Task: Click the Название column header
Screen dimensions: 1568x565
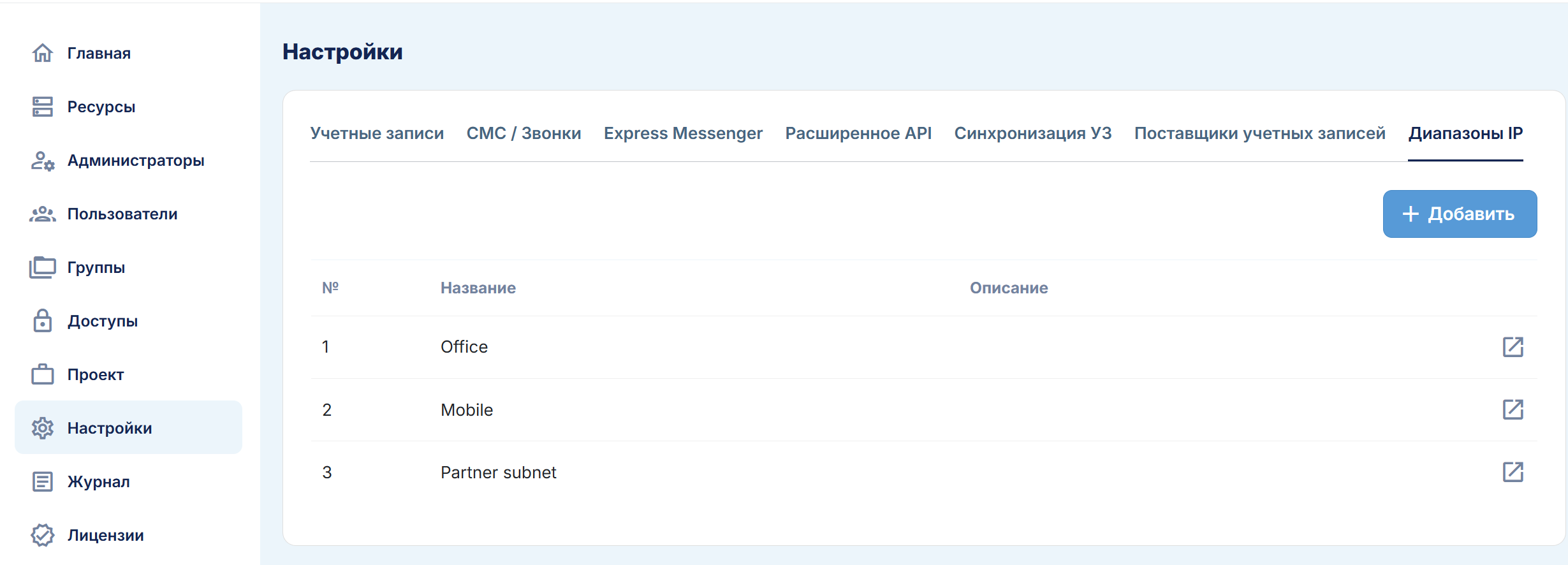Action: pos(478,288)
